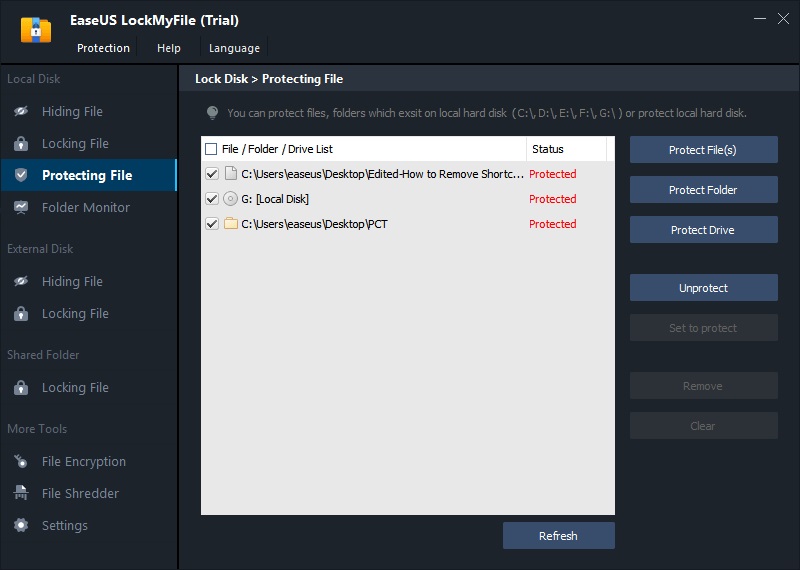800x570 pixels.
Task: Click shredder icon beside File Shredder
Action: click(x=21, y=493)
